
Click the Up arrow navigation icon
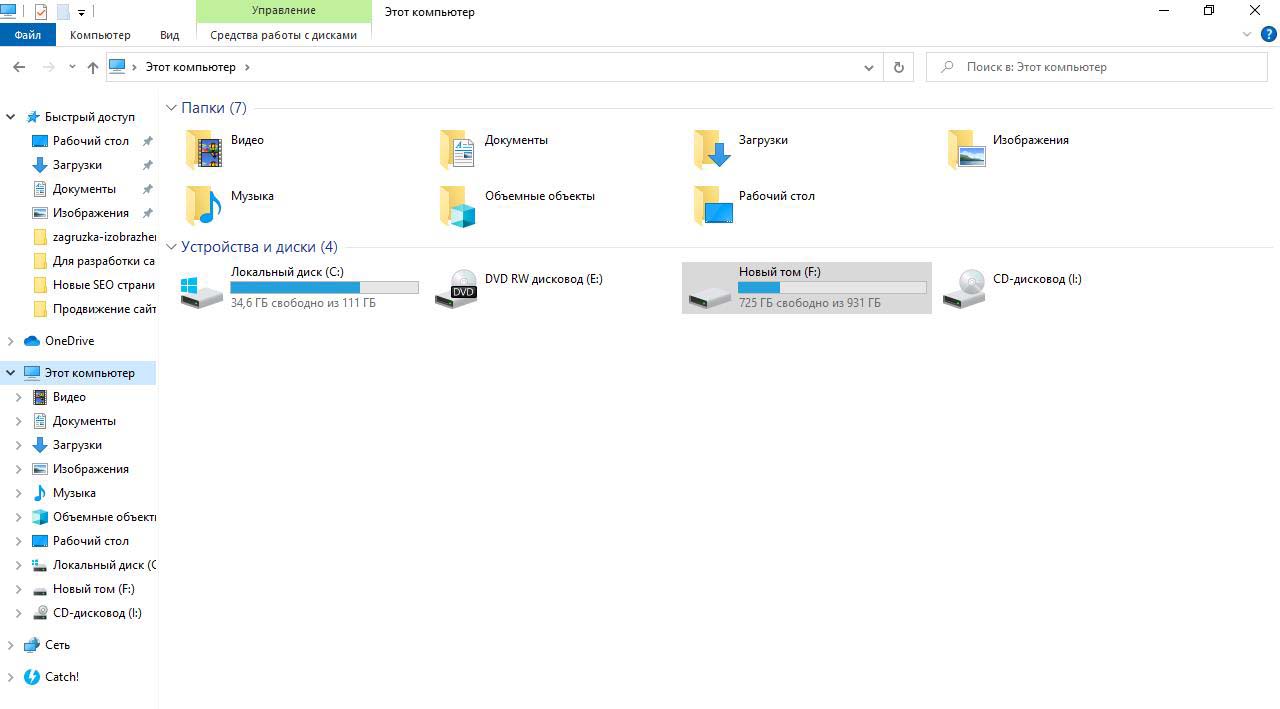[x=93, y=67]
